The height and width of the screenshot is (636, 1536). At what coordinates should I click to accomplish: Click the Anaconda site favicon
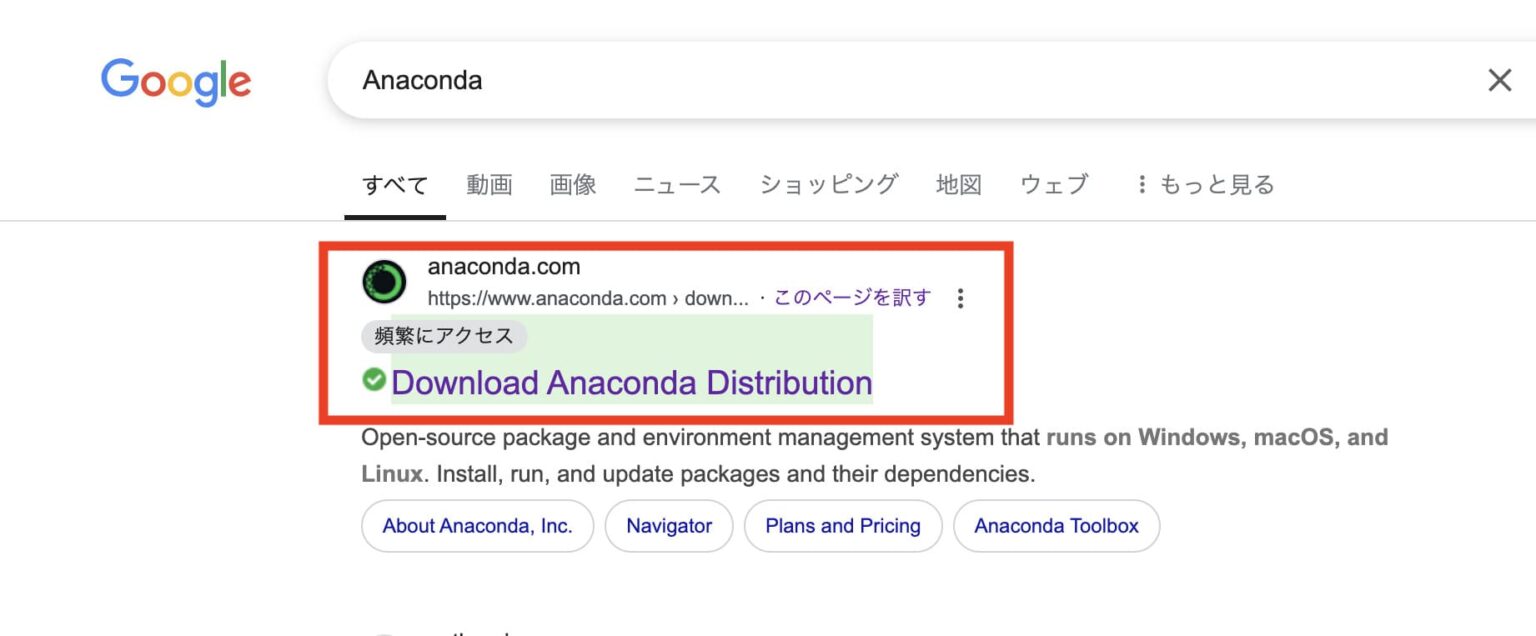(384, 282)
